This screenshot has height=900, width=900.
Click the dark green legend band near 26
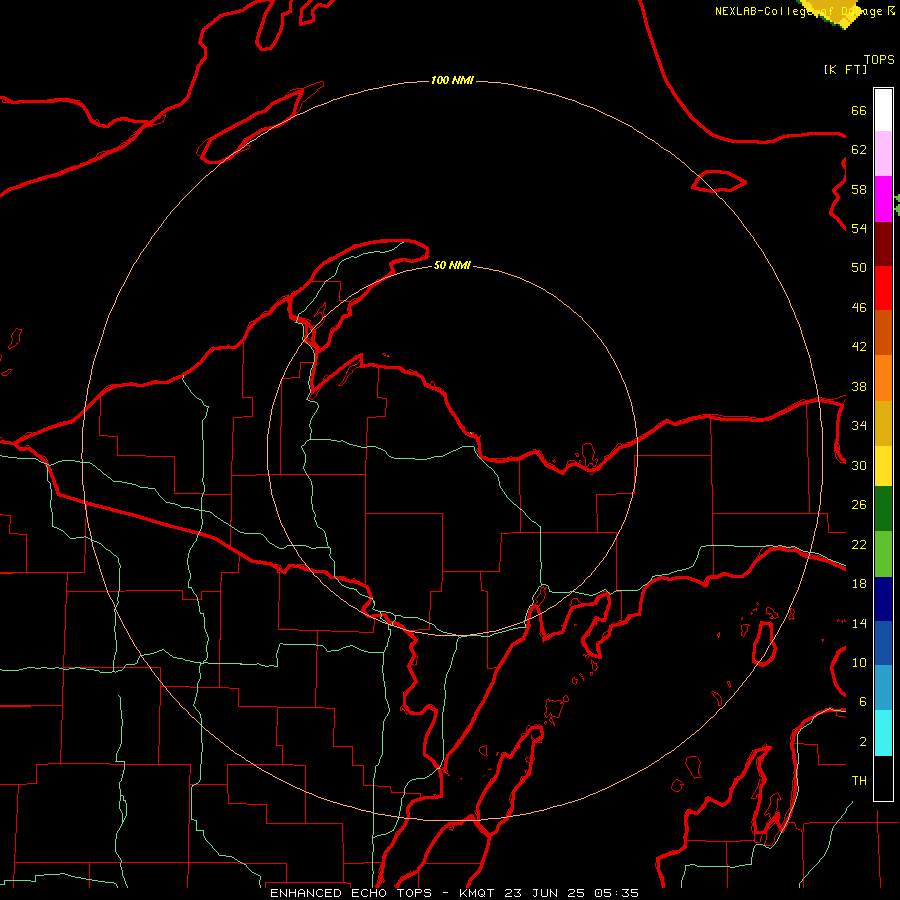883,509
